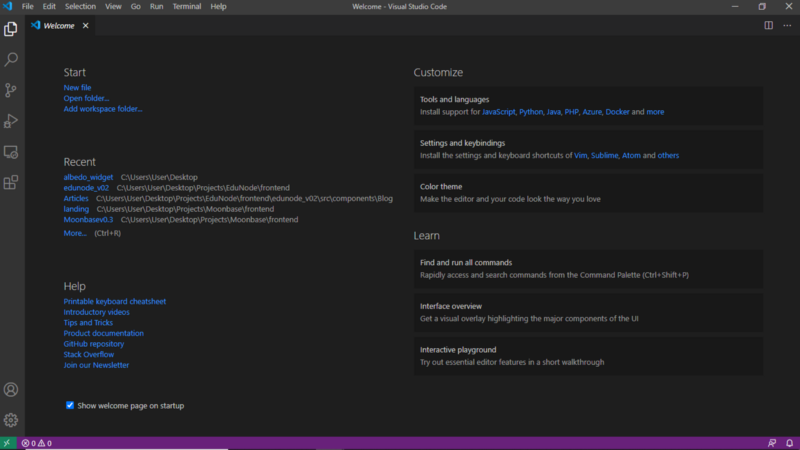Open the Interactive playground card
This screenshot has width=800, height=450.
click(x=588, y=356)
